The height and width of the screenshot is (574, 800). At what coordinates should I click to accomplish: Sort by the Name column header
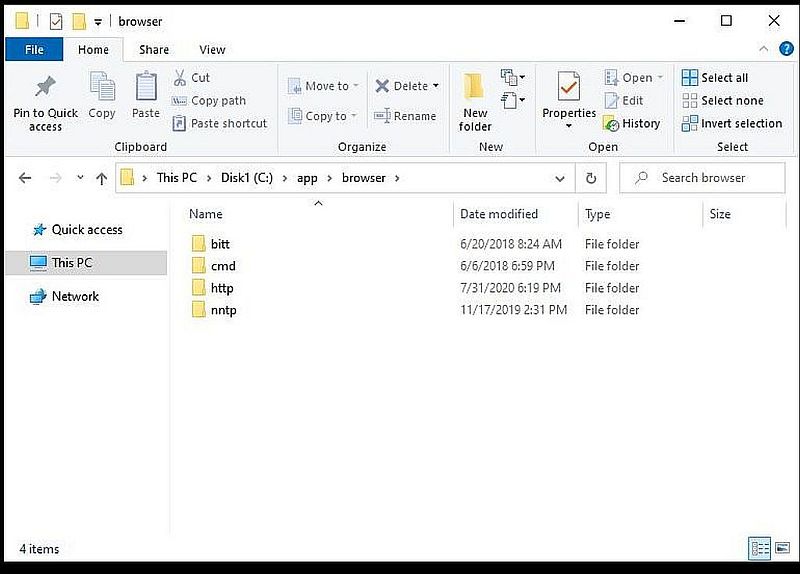coord(206,214)
